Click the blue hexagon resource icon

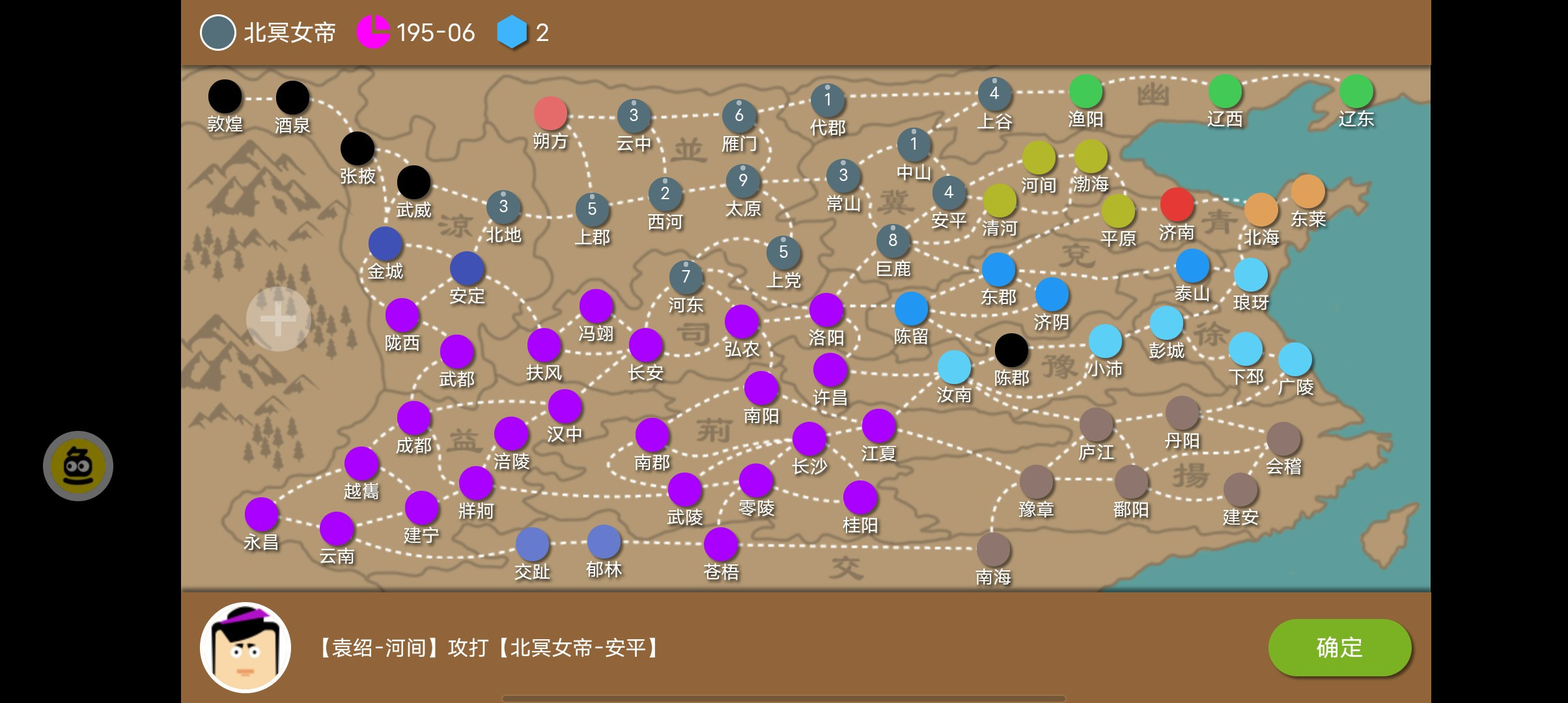click(x=512, y=32)
